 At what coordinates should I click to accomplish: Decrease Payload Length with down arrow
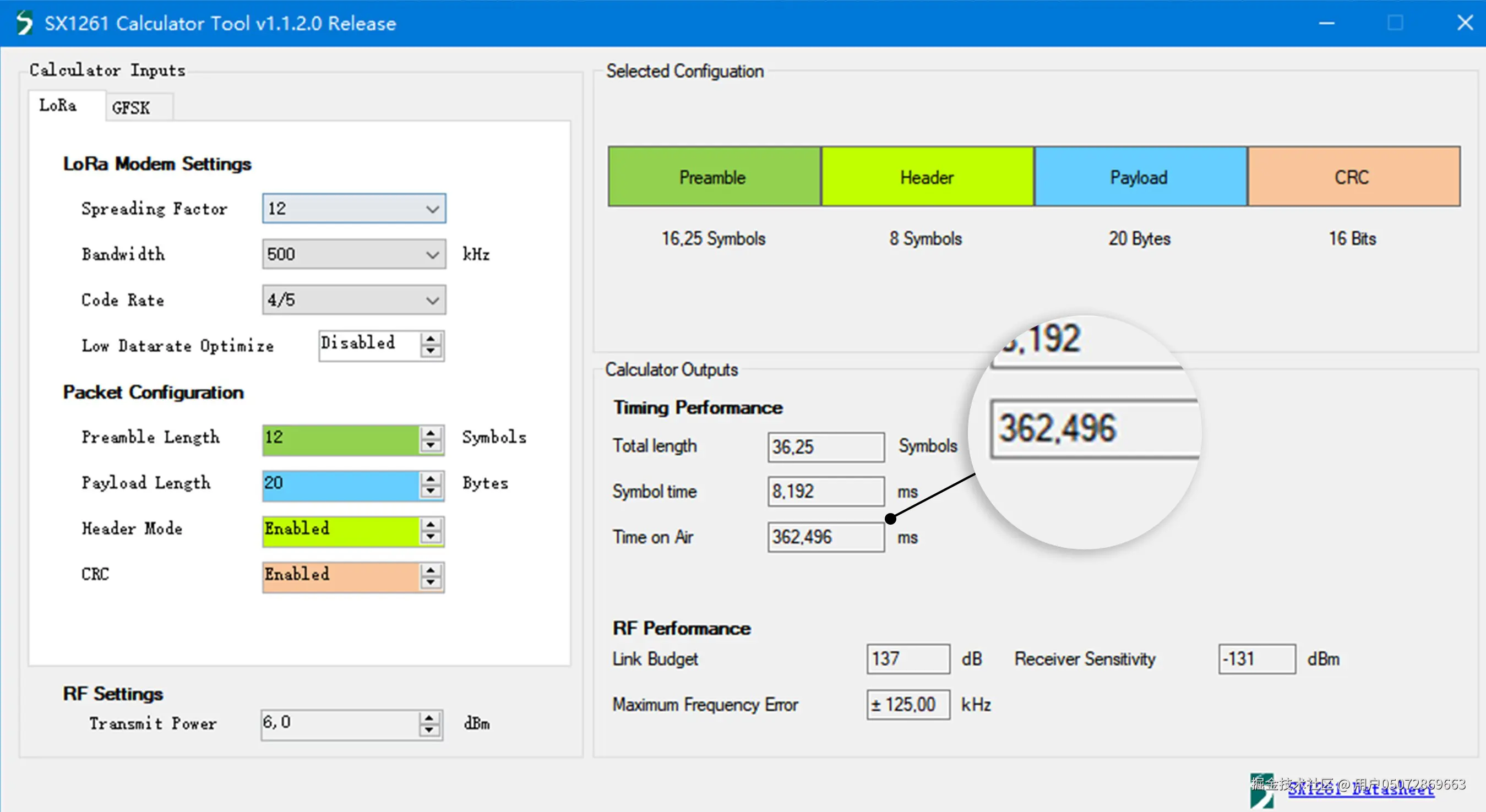431,491
